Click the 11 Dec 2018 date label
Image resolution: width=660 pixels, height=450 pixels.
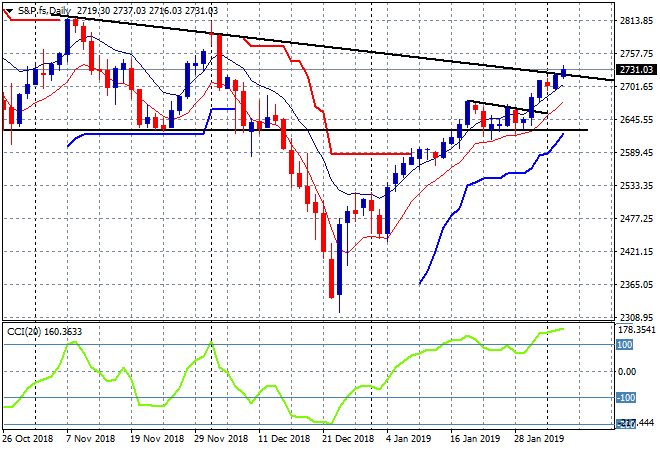[x=284, y=439]
